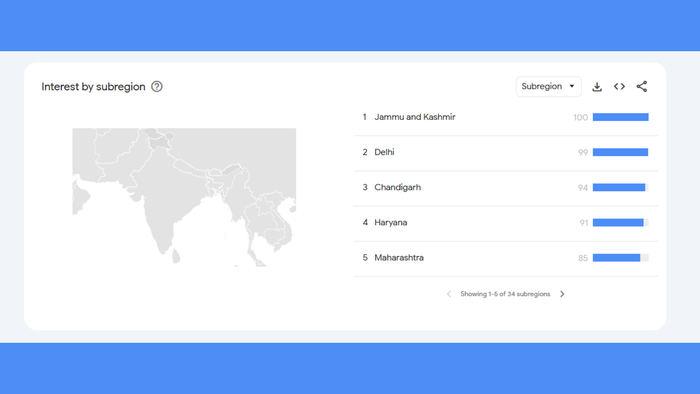Go to previous page of subregions
This screenshot has width=700, height=394.
click(x=449, y=294)
